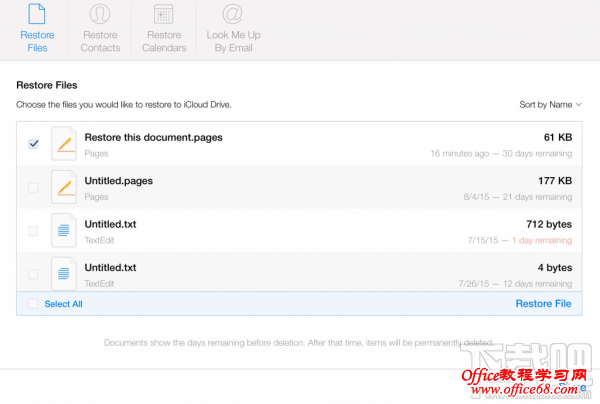This screenshot has width=600, height=404.
Task: Click Pages icon for Restore this document.pages
Action: pos(64,144)
